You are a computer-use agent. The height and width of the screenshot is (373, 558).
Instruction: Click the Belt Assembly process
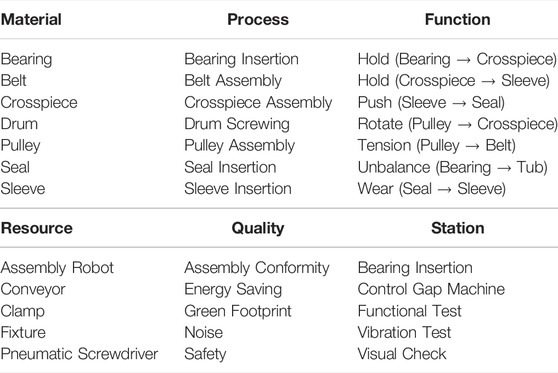coord(233,81)
